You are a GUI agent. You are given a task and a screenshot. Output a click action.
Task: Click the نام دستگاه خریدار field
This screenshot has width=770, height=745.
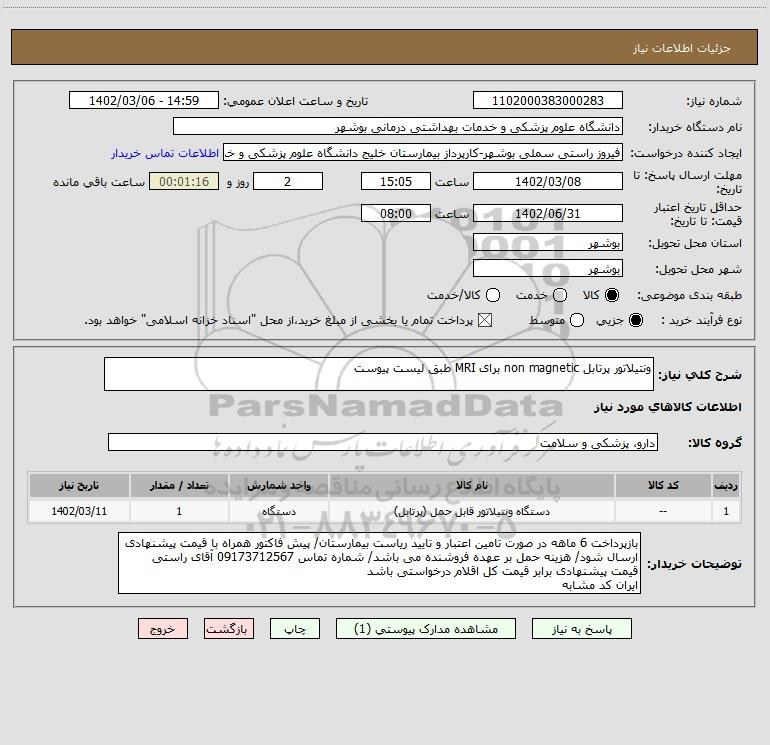[x=398, y=127]
